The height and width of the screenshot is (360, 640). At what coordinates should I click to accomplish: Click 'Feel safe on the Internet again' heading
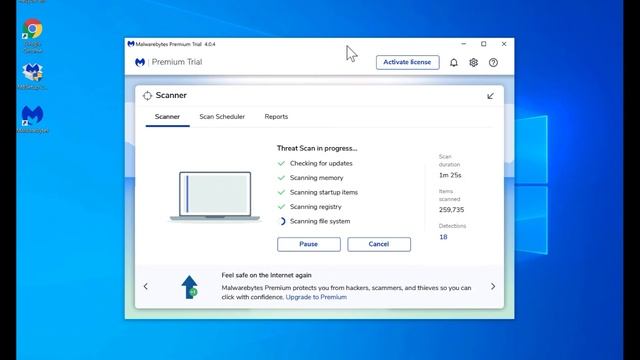click(267, 276)
